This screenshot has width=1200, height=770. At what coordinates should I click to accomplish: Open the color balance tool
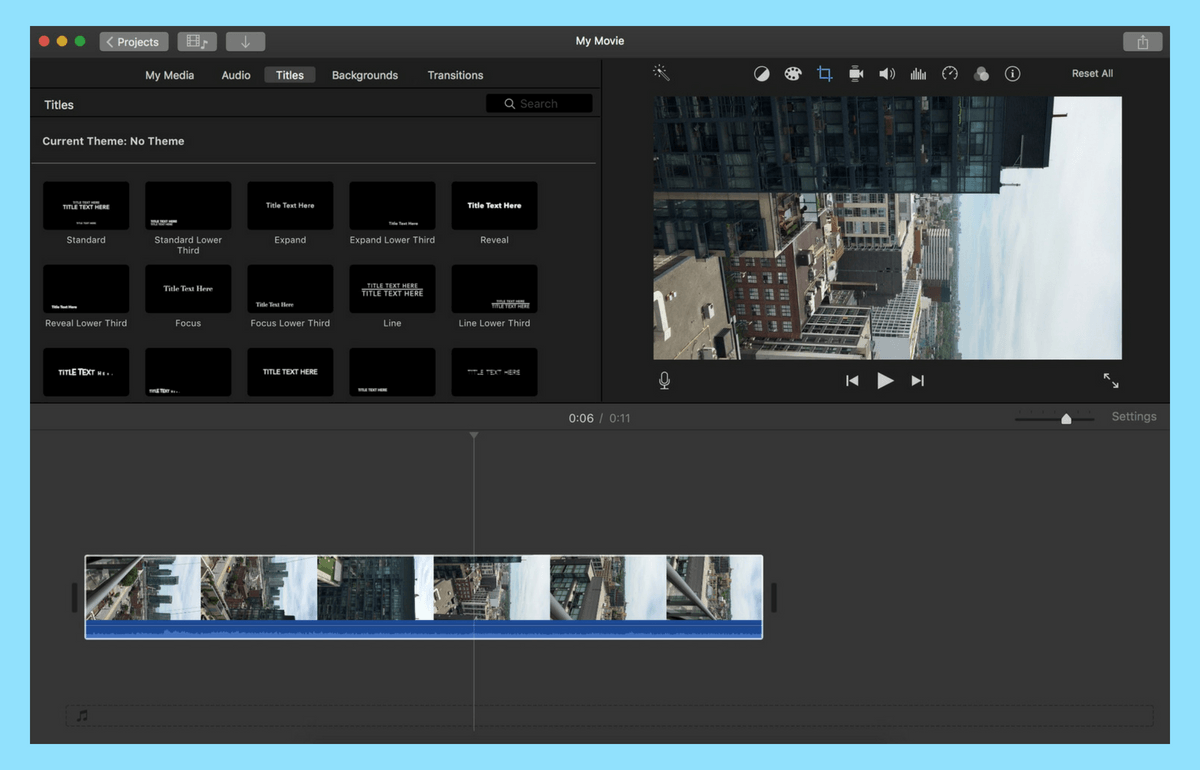[x=762, y=74]
